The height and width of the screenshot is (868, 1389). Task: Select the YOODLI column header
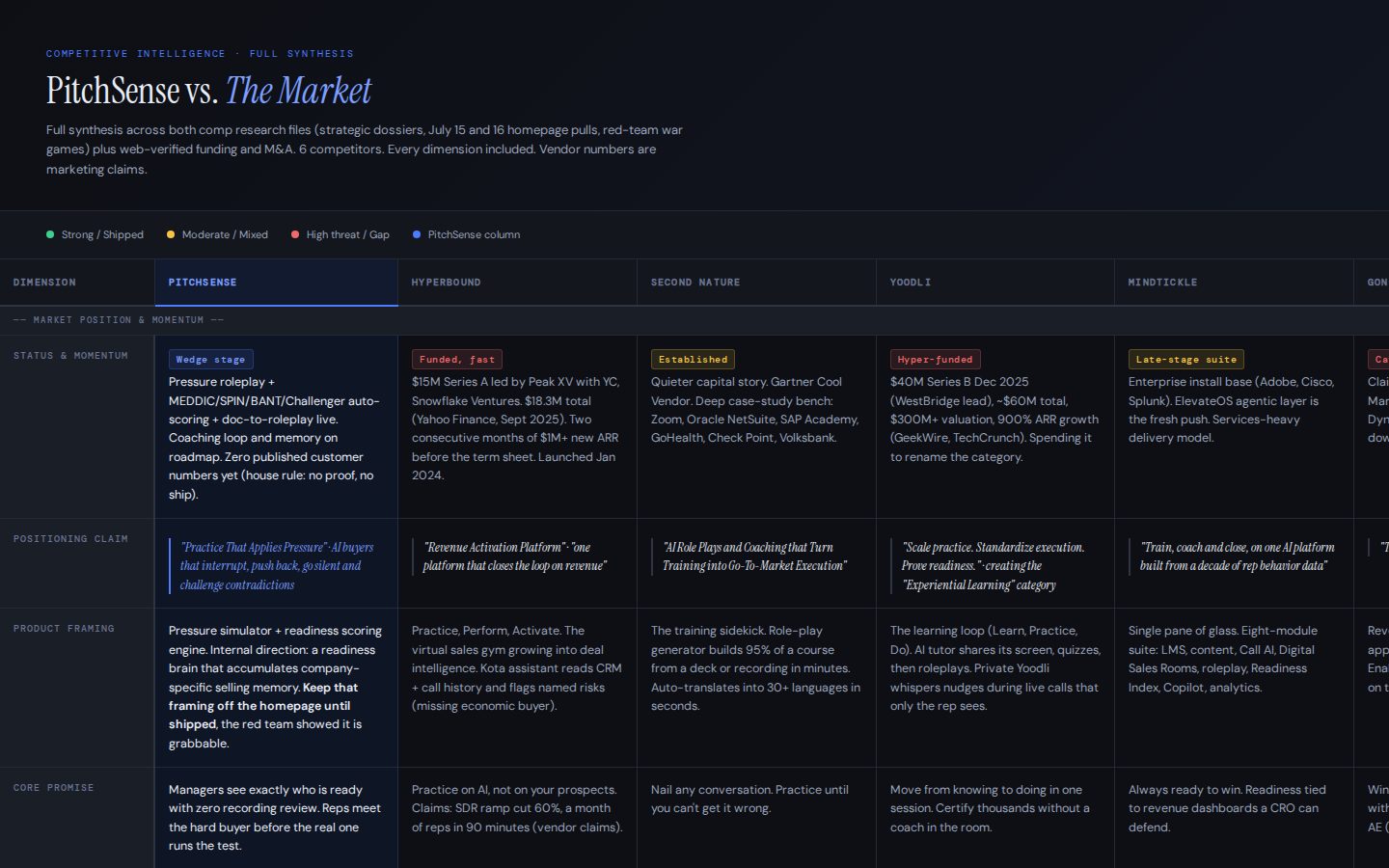tap(995, 283)
